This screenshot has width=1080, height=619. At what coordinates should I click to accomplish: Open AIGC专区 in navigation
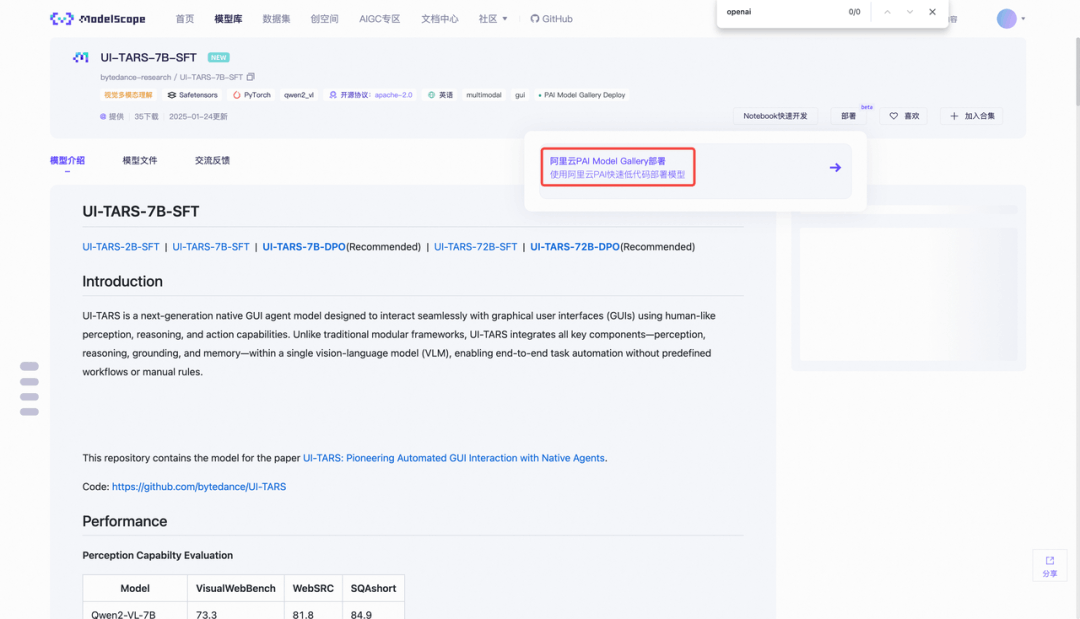tap(380, 19)
